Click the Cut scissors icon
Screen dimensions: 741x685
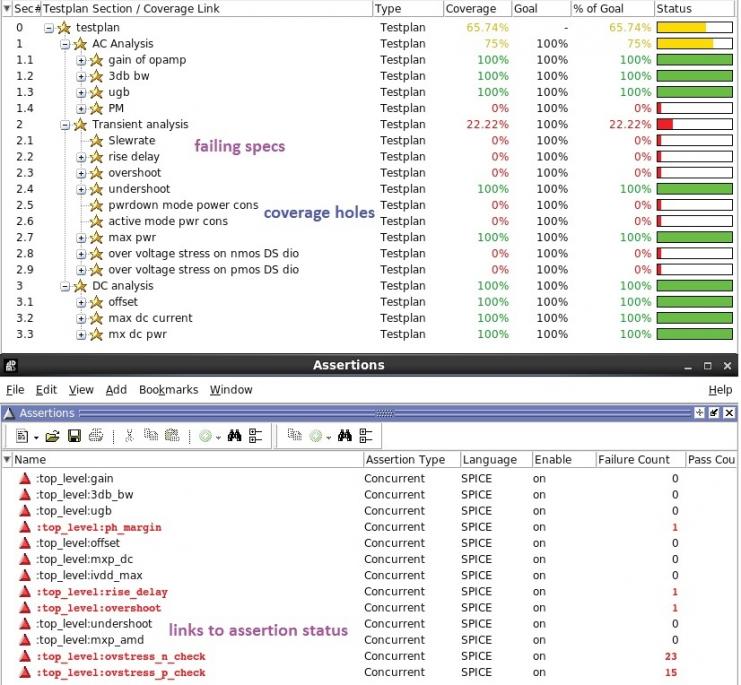click(x=129, y=435)
